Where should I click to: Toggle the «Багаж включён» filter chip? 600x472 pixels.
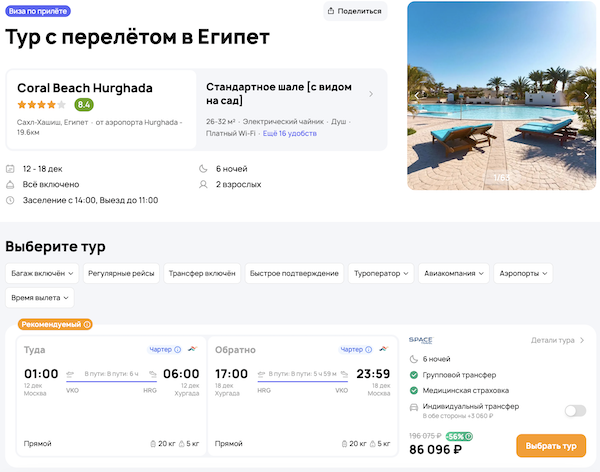(41, 272)
